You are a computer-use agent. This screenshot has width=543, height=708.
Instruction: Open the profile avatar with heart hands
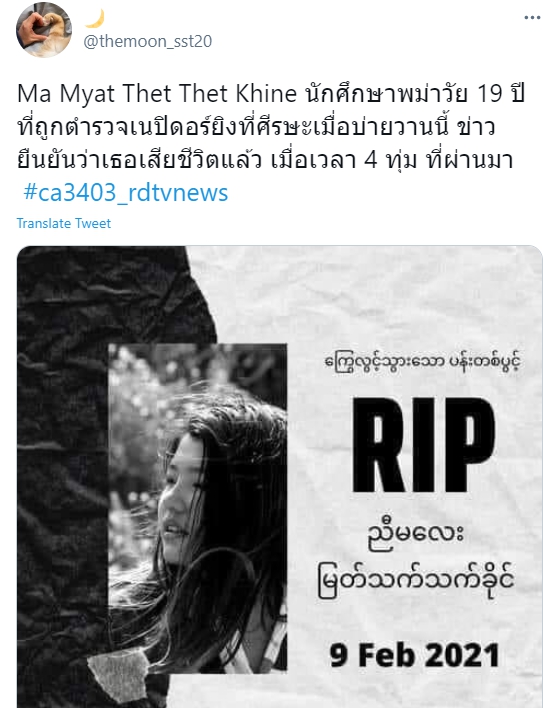44,30
